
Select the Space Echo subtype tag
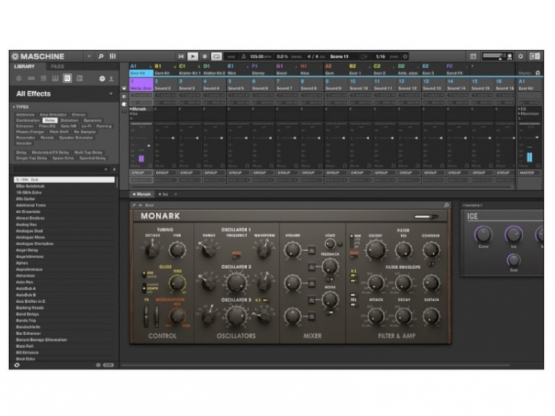click(x=63, y=158)
